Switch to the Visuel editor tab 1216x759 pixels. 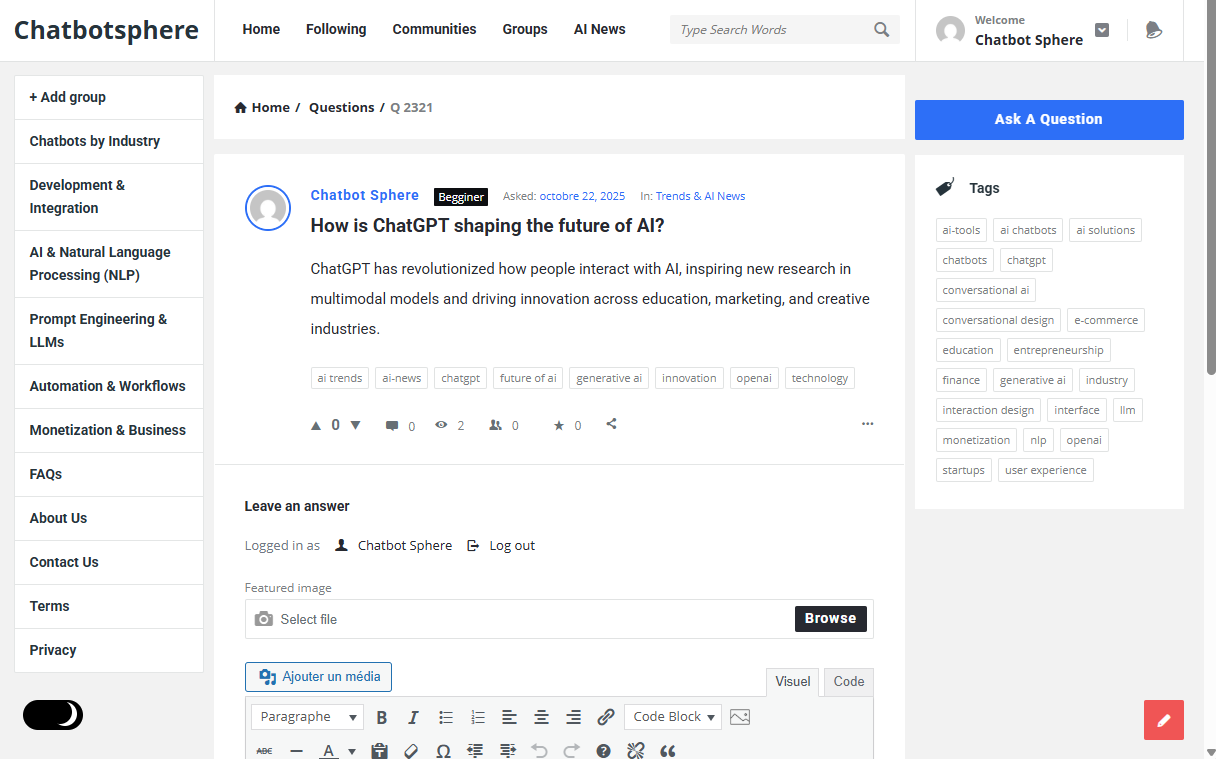click(x=793, y=682)
